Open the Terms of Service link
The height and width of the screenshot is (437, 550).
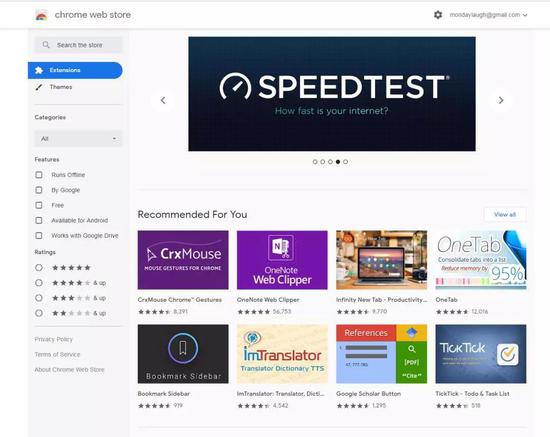pos(57,354)
